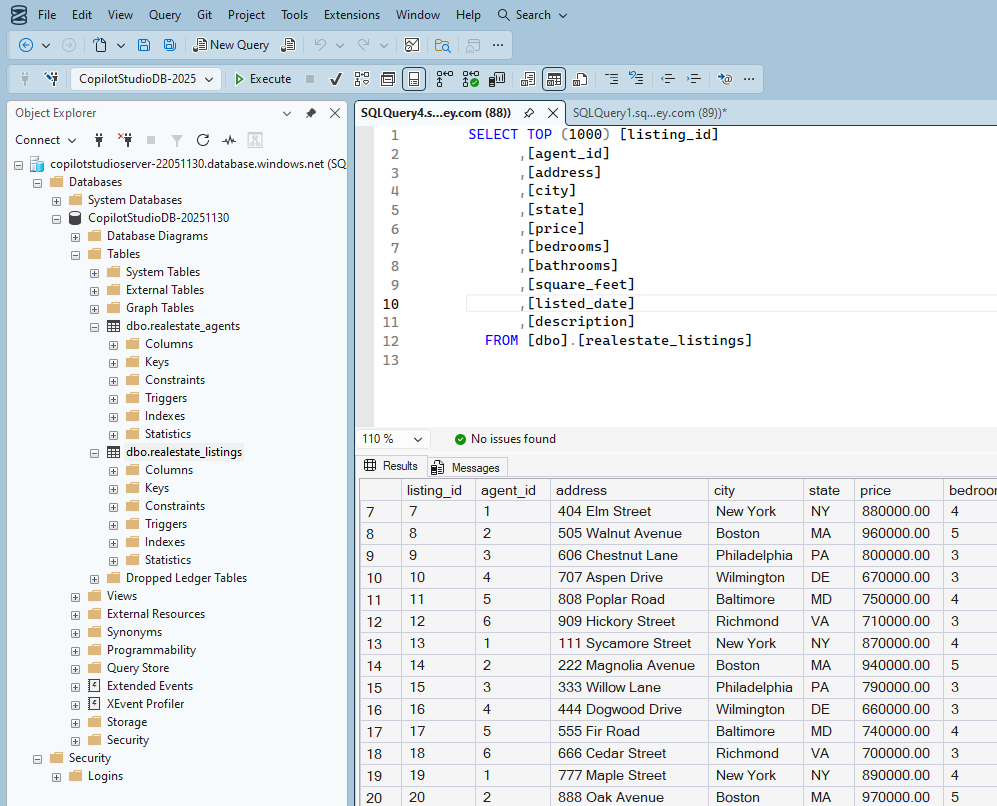997x806 pixels.
Task: Open the Activity Monitor icon in Object Explorer
Action: pos(229,140)
